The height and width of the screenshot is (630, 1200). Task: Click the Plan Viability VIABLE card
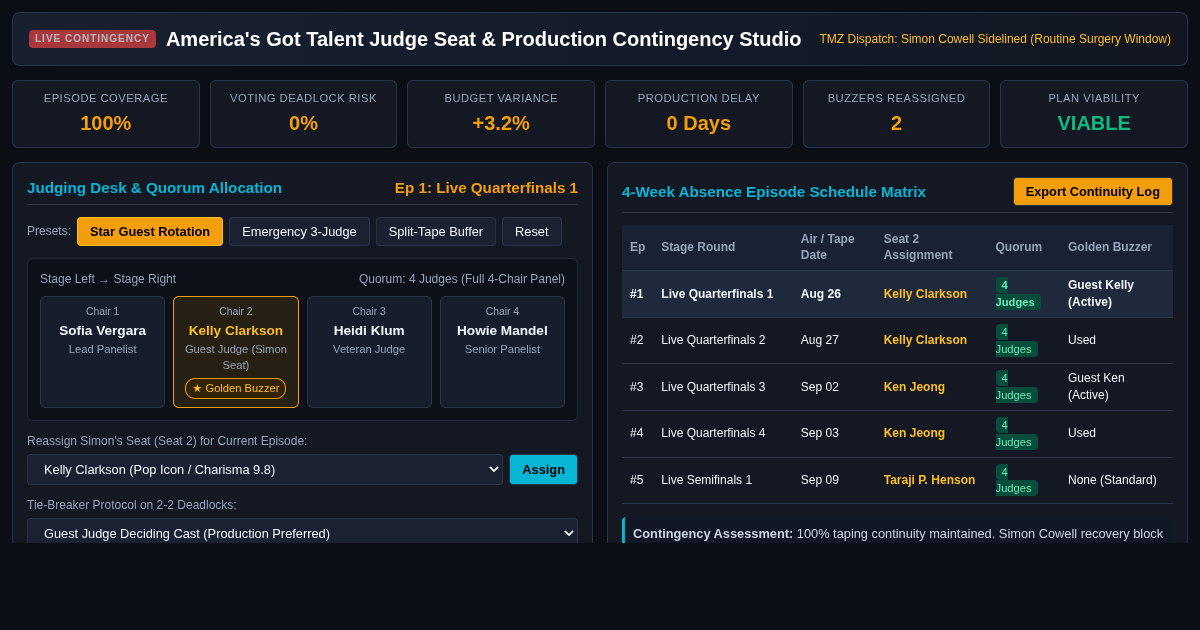(1094, 114)
